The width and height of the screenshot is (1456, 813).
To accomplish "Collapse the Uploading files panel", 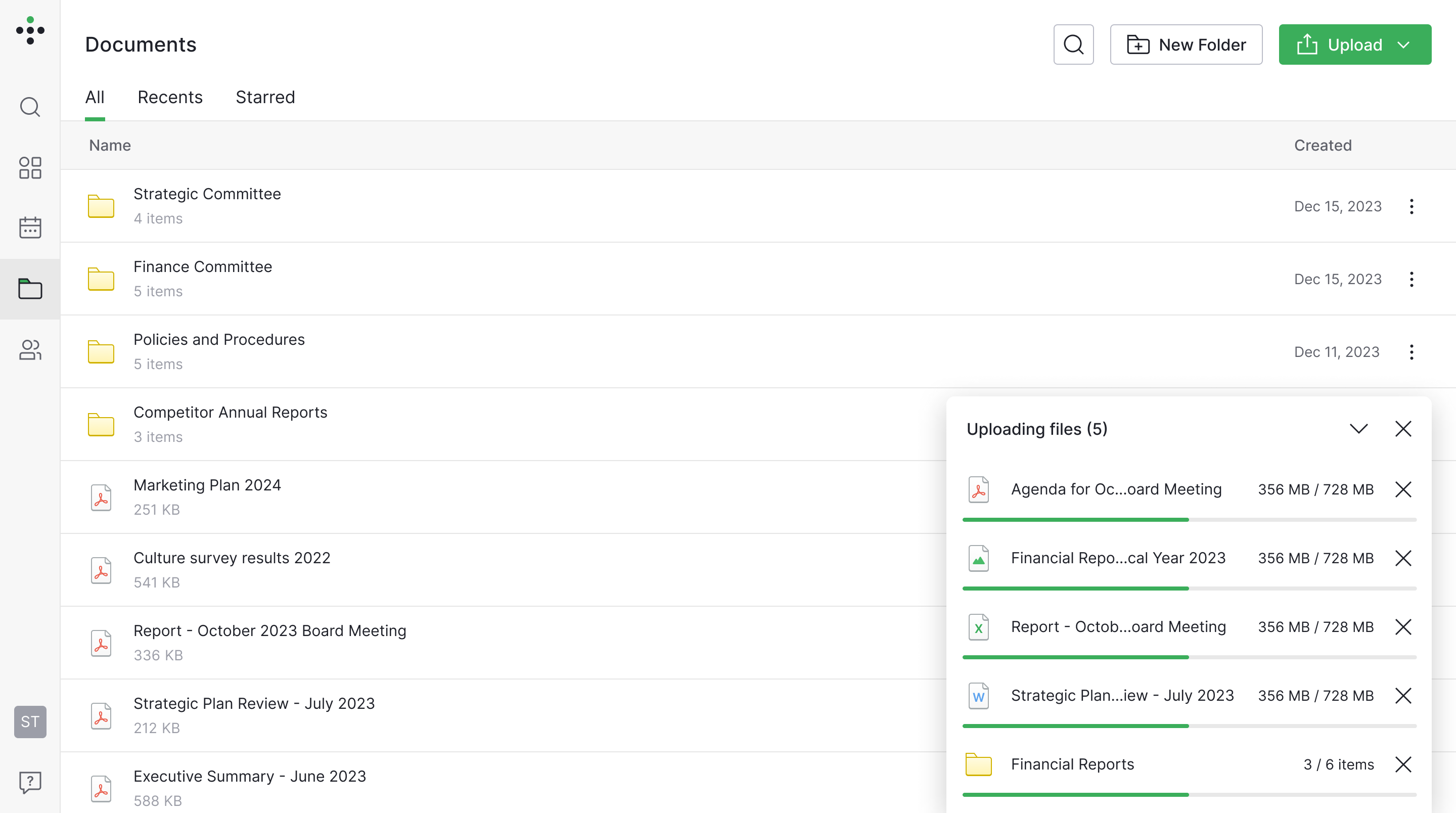I will [x=1359, y=429].
